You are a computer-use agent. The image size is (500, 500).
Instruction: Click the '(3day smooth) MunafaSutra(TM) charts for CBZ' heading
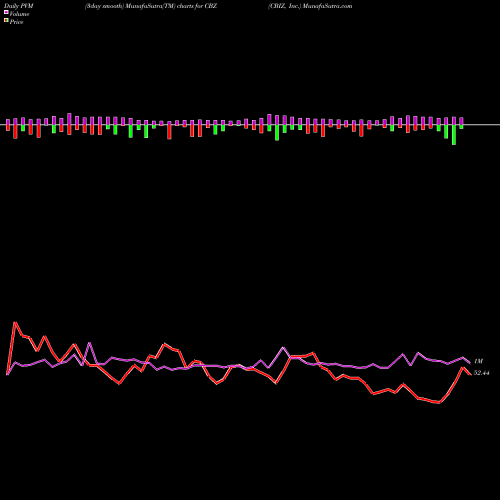click(x=151, y=6)
